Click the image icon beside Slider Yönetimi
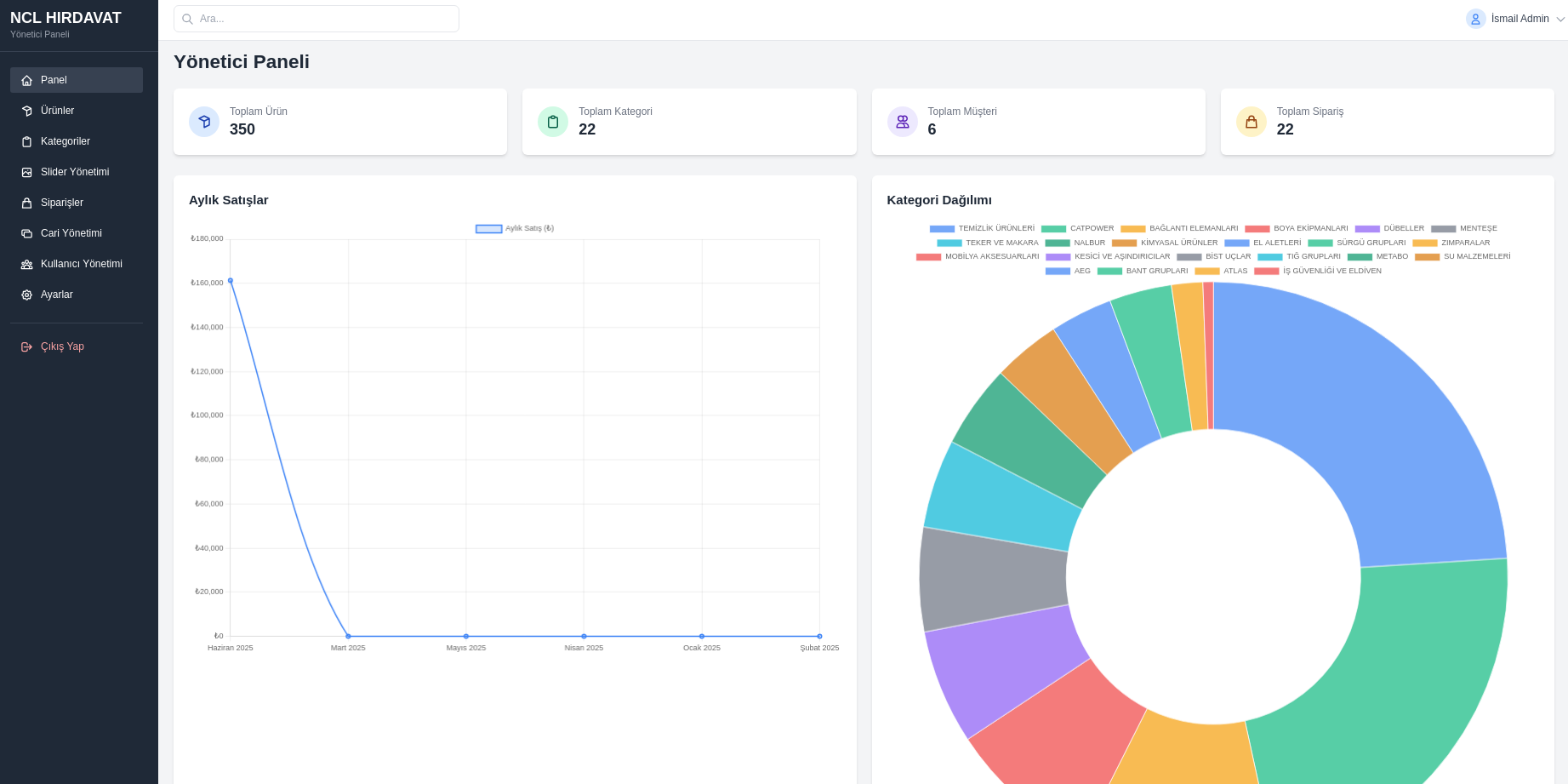The width and height of the screenshot is (1568, 784). click(x=26, y=172)
